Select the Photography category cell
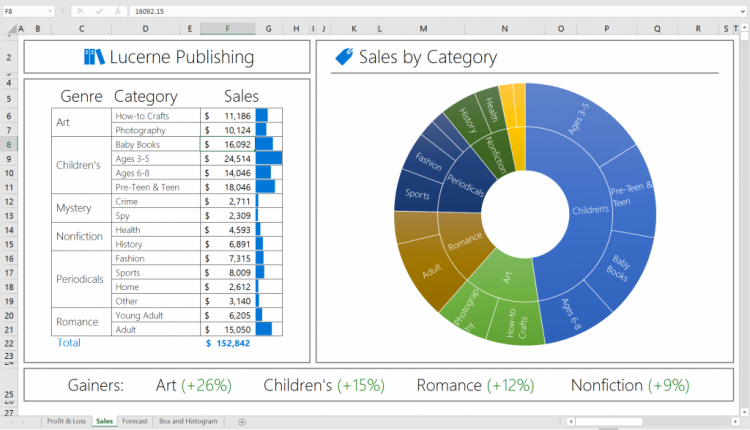 [156, 130]
